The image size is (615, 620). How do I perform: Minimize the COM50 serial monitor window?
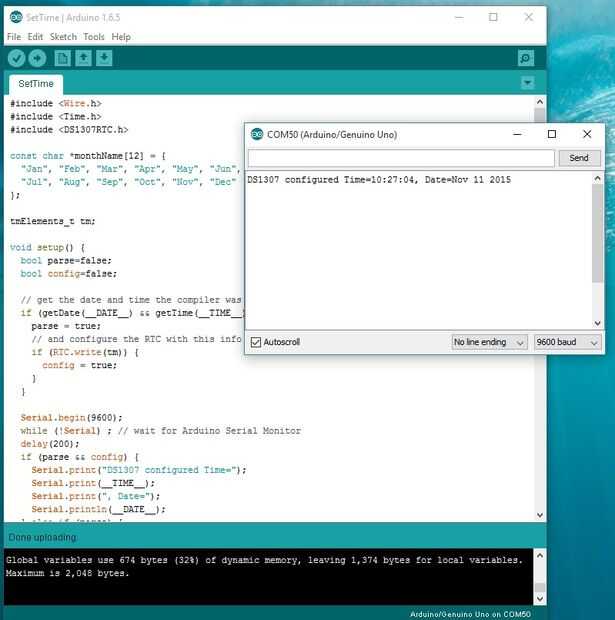tap(517, 134)
